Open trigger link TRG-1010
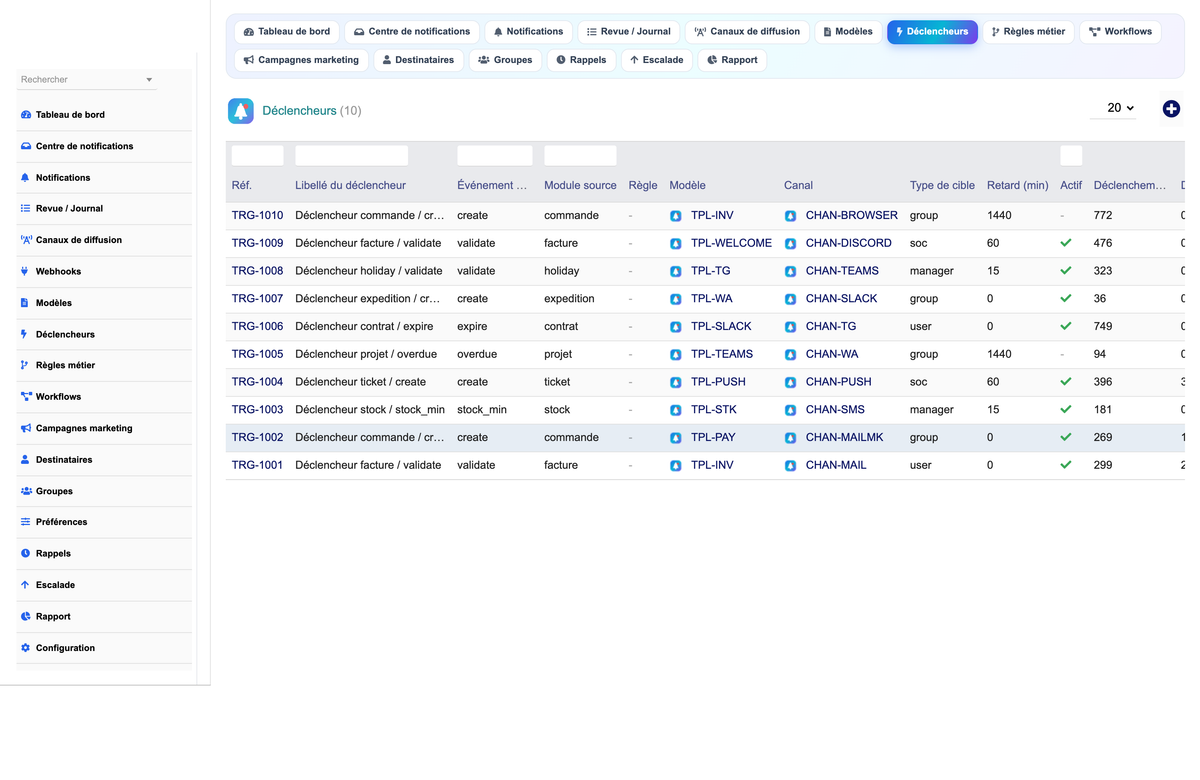The width and height of the screenshot is (1200, 780). tap(257, 215)
